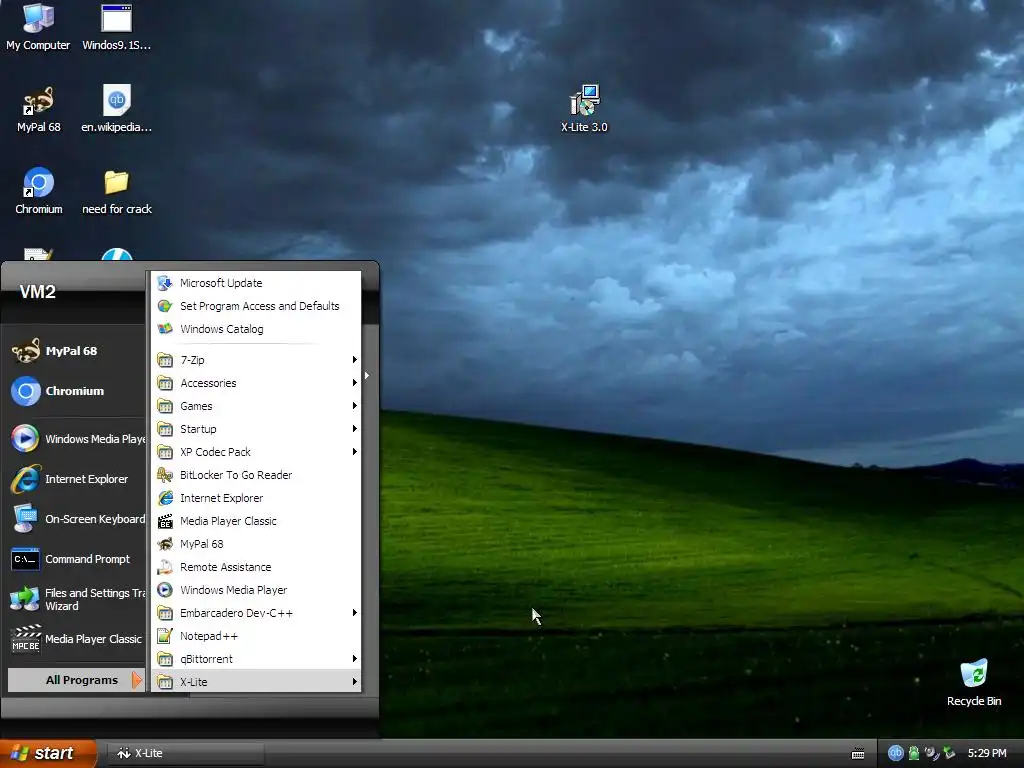Viewport: 1024px width, 768px height.
Task: Open Windows Media Player in recent list
Action: (76, 439)
